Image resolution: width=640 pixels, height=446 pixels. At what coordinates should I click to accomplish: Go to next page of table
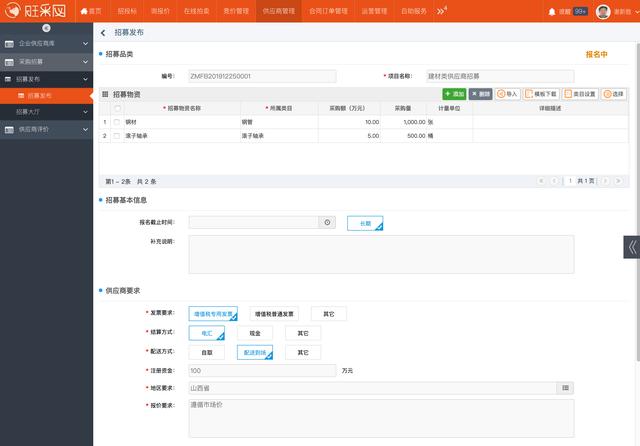coord(605,181)
